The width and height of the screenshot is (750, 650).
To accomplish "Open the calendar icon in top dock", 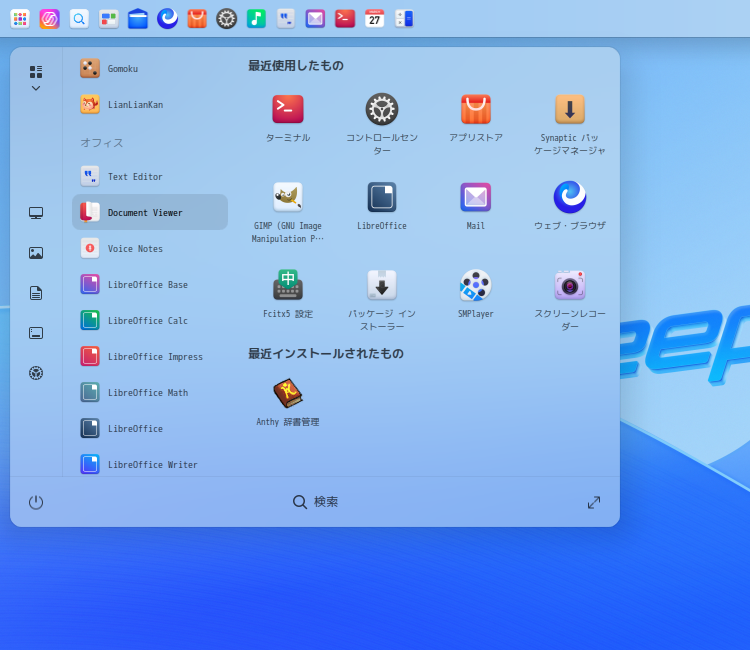I will 374,18.
